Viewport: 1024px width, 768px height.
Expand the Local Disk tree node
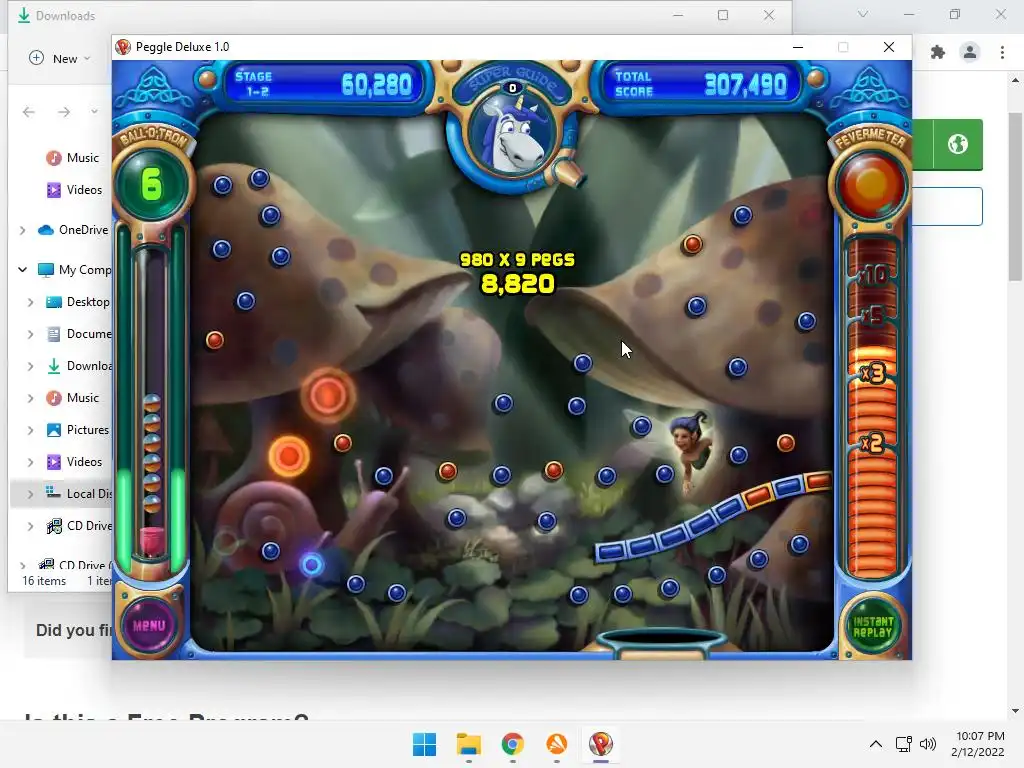pyautogui.click(x=30, y=494)
